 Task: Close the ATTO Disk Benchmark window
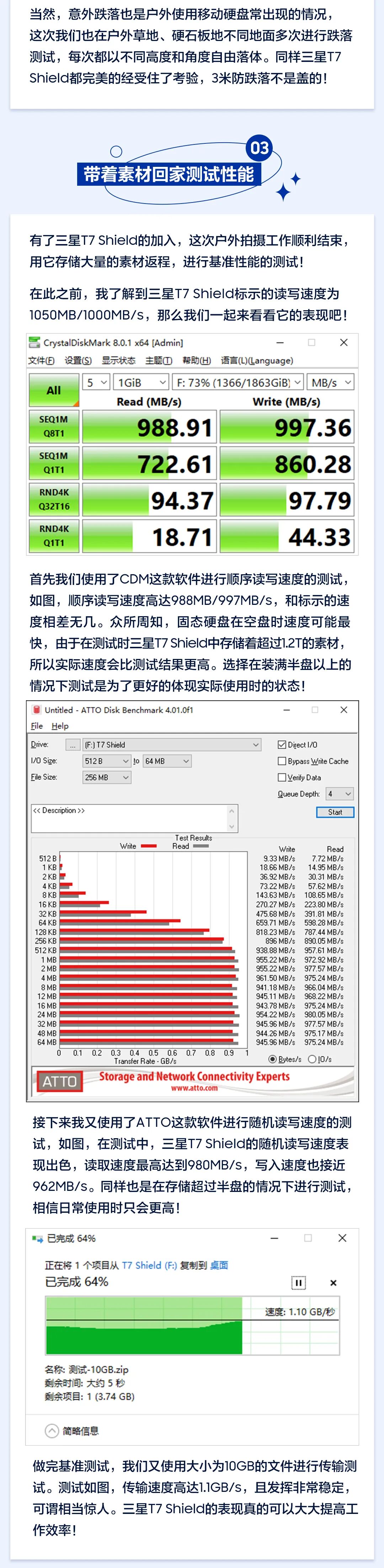coord(343,710)
